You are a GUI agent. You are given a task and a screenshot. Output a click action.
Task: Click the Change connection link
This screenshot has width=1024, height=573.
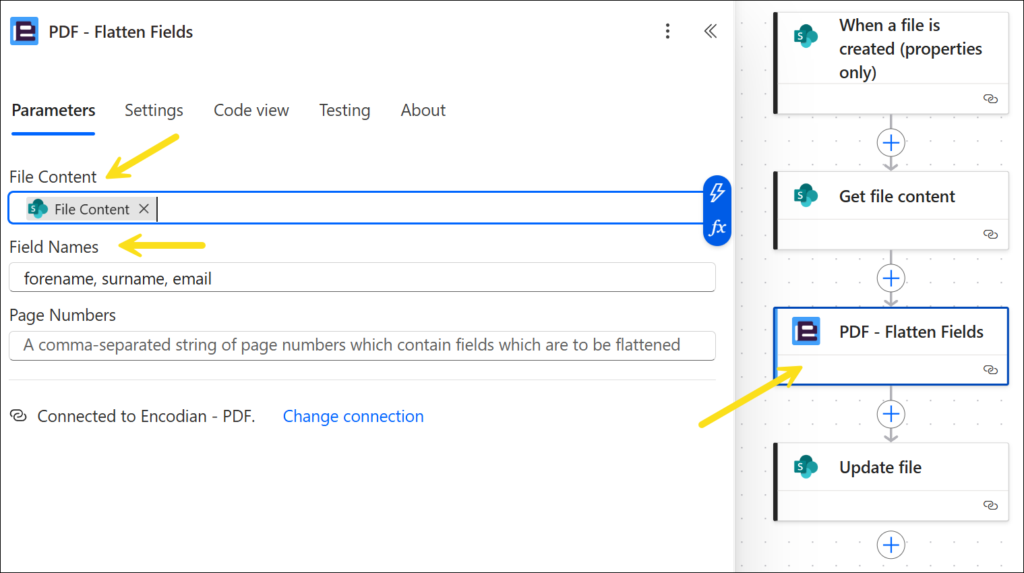[x=353, y=416]
